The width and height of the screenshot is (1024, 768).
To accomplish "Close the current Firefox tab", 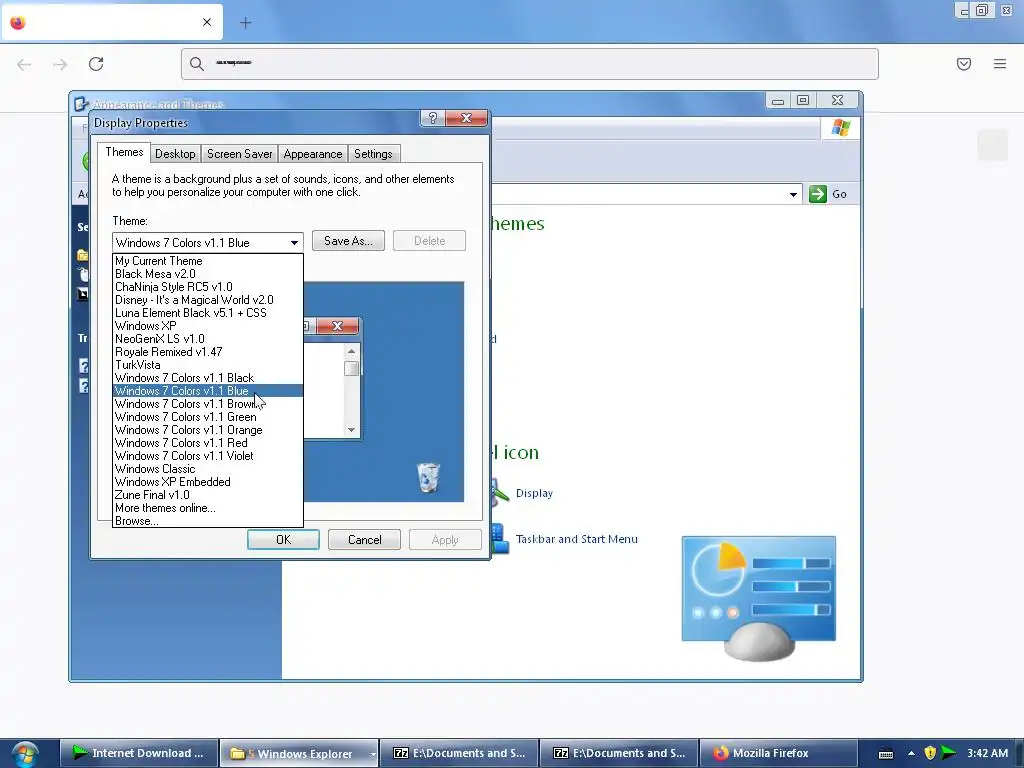I will coord(207,22).
